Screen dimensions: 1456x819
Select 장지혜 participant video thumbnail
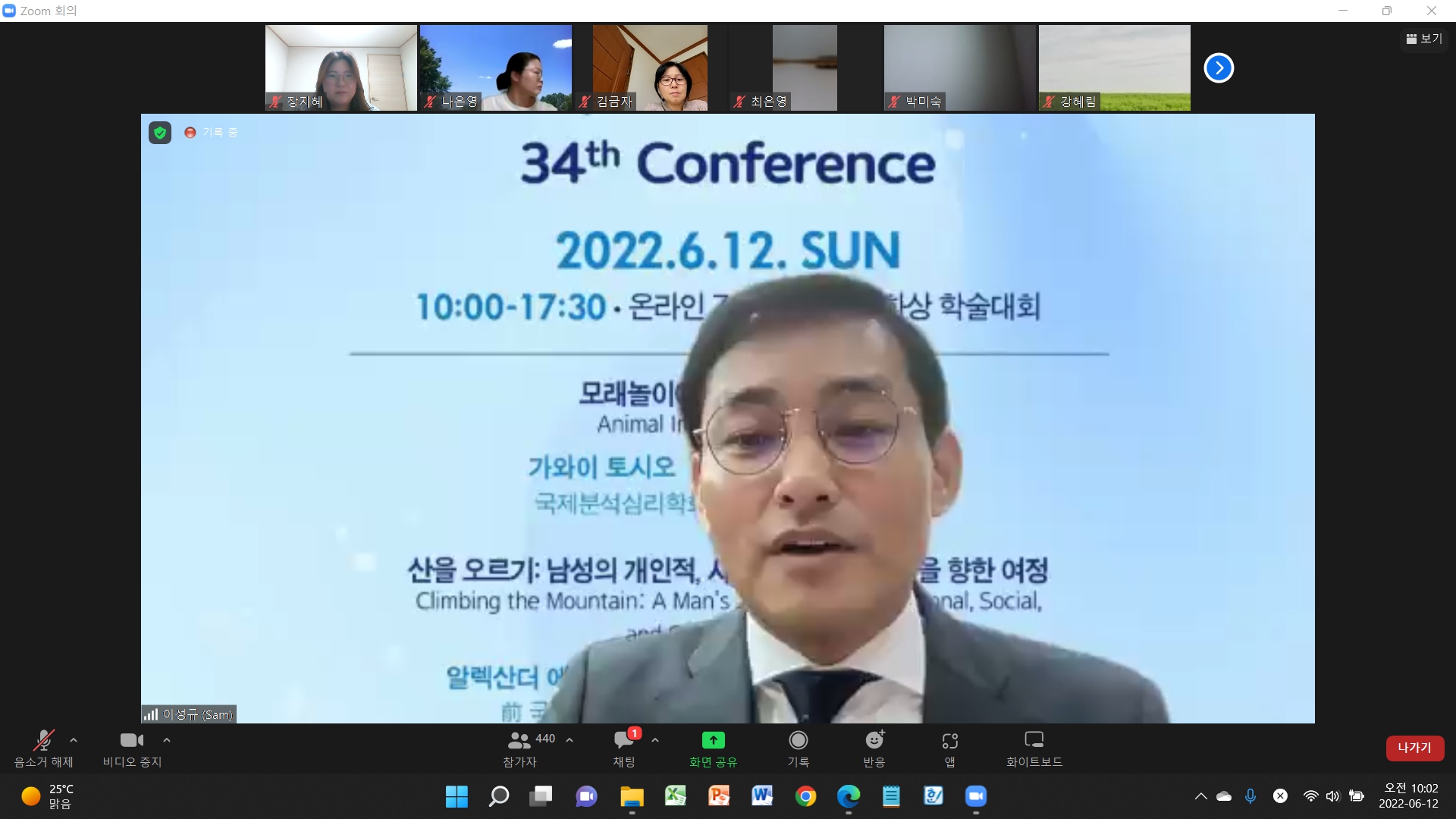pos(341,68)
